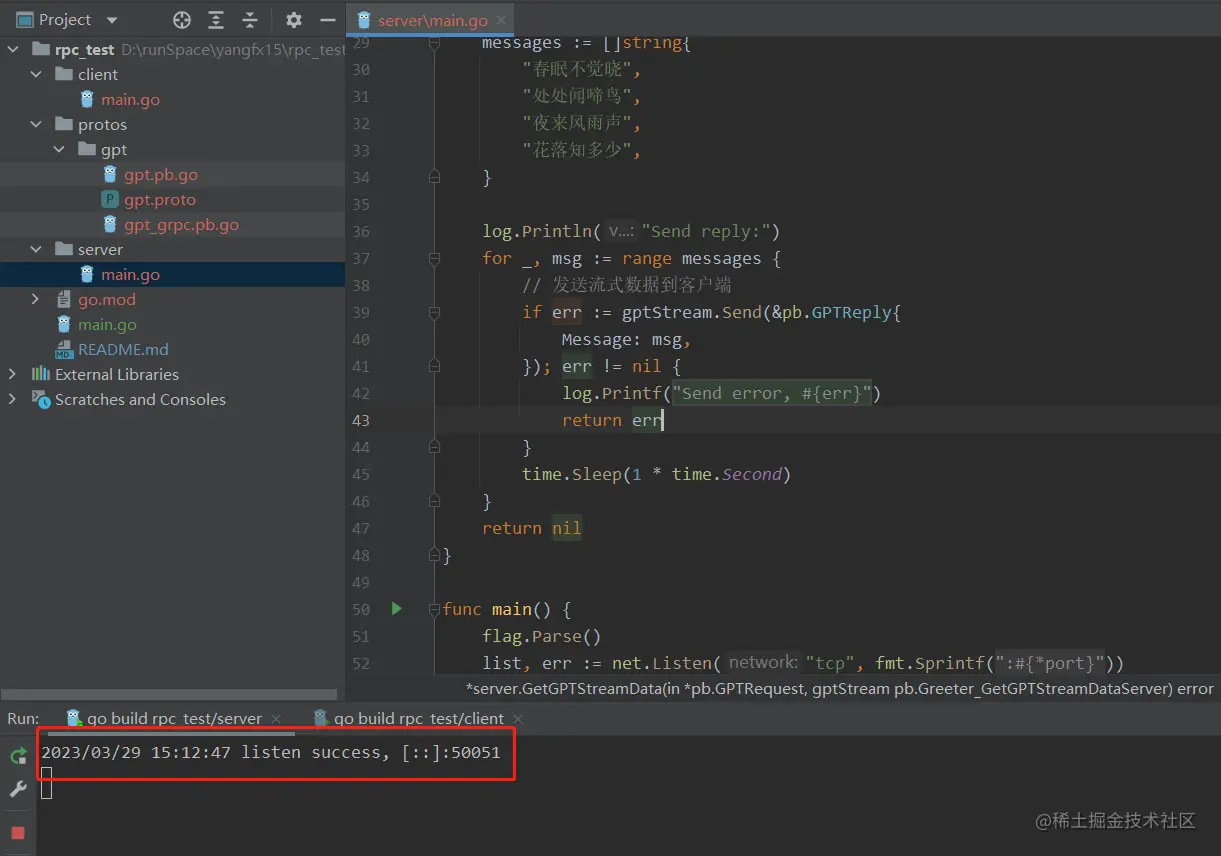Viewport: 1221px width, 856px height.
Task: Toggle the fold marker at line 37 for loop
Action: click(x=434, y=258)
